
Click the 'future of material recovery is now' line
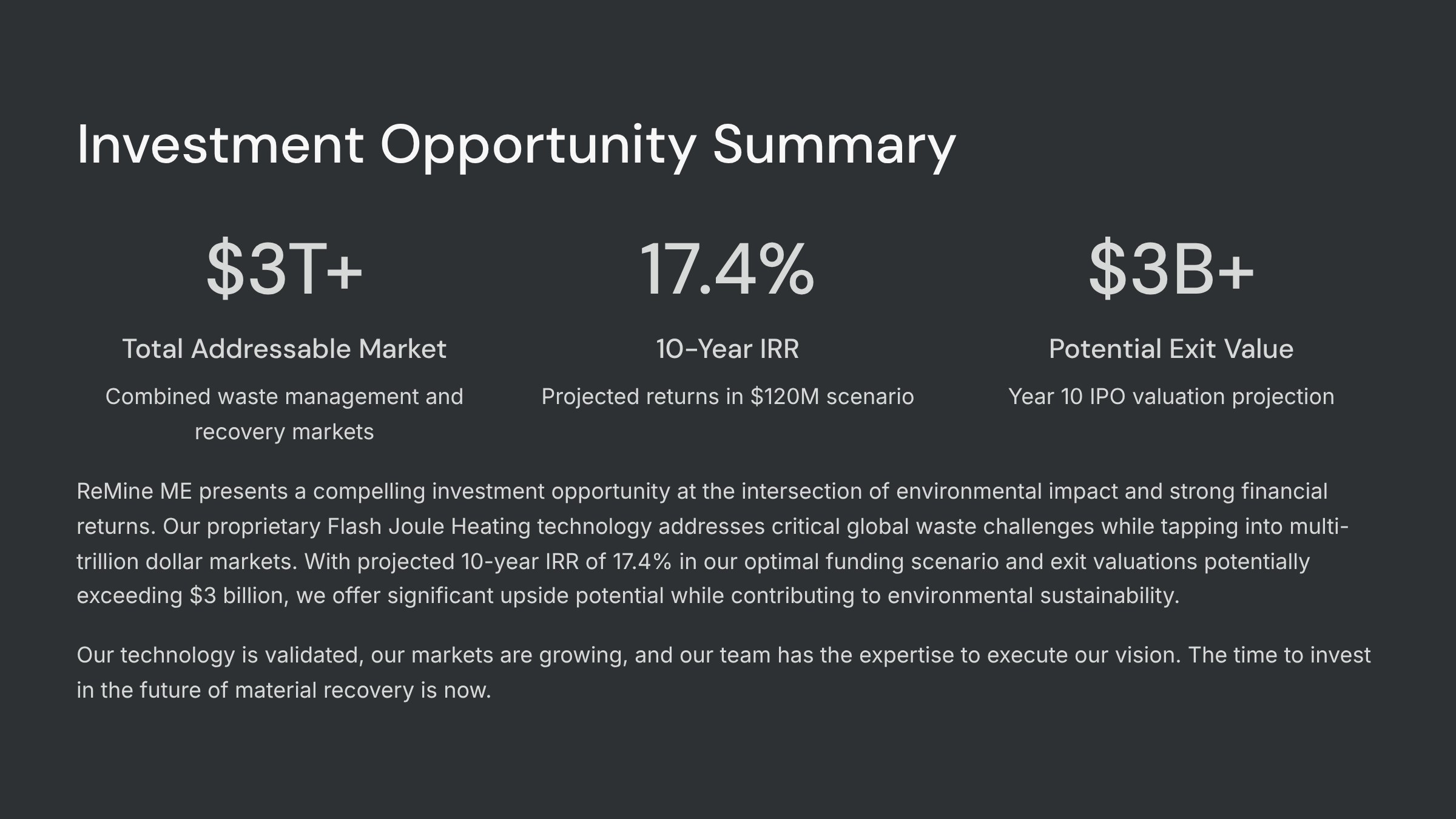[x=315, y=690]
